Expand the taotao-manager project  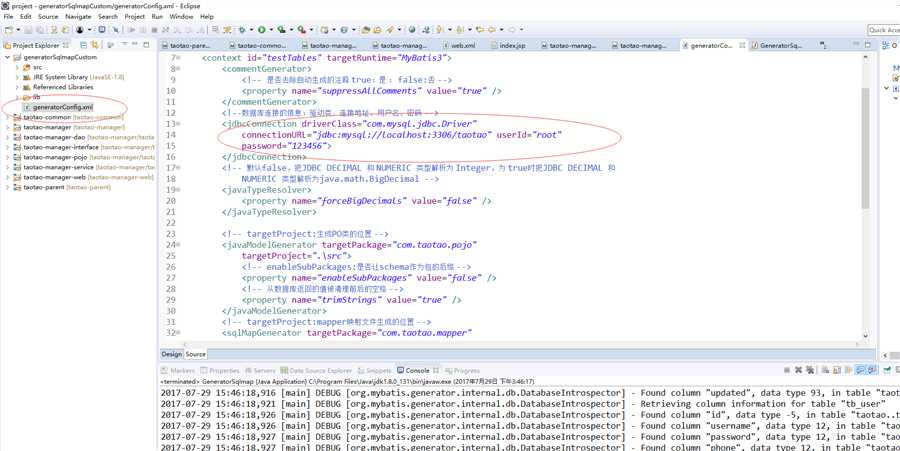[x=7, y=127]
